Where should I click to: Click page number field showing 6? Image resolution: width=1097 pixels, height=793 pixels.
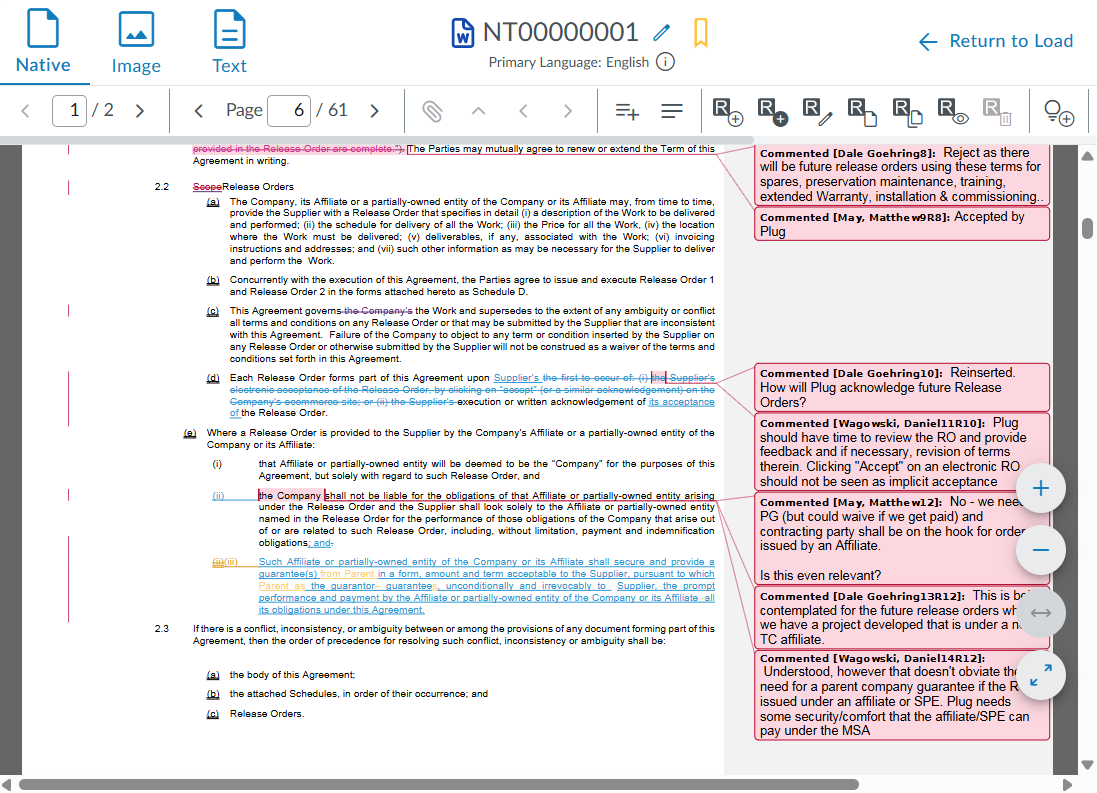(x=289, y=111)
